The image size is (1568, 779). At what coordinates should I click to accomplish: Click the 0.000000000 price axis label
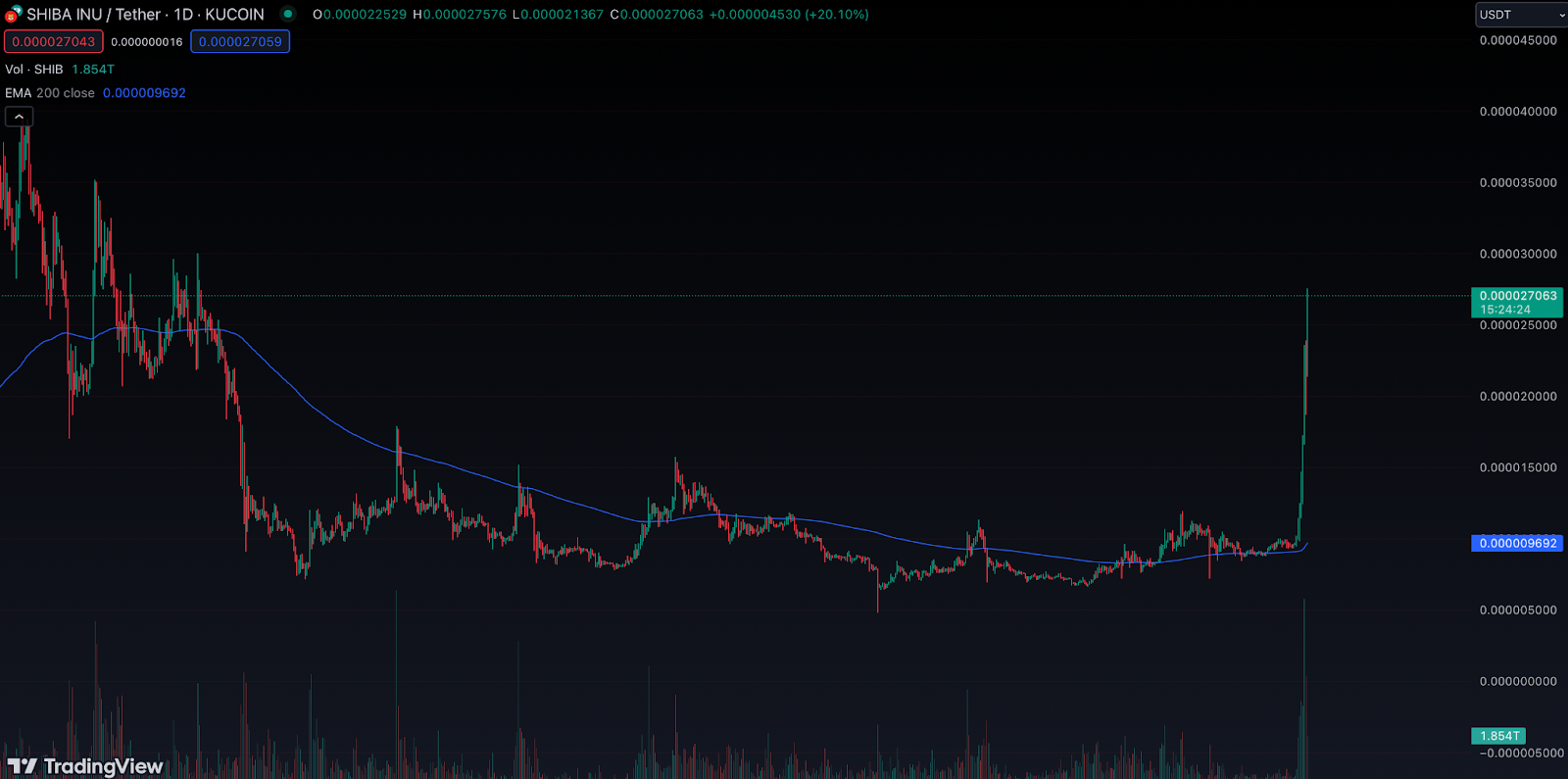click(1518, 681)
